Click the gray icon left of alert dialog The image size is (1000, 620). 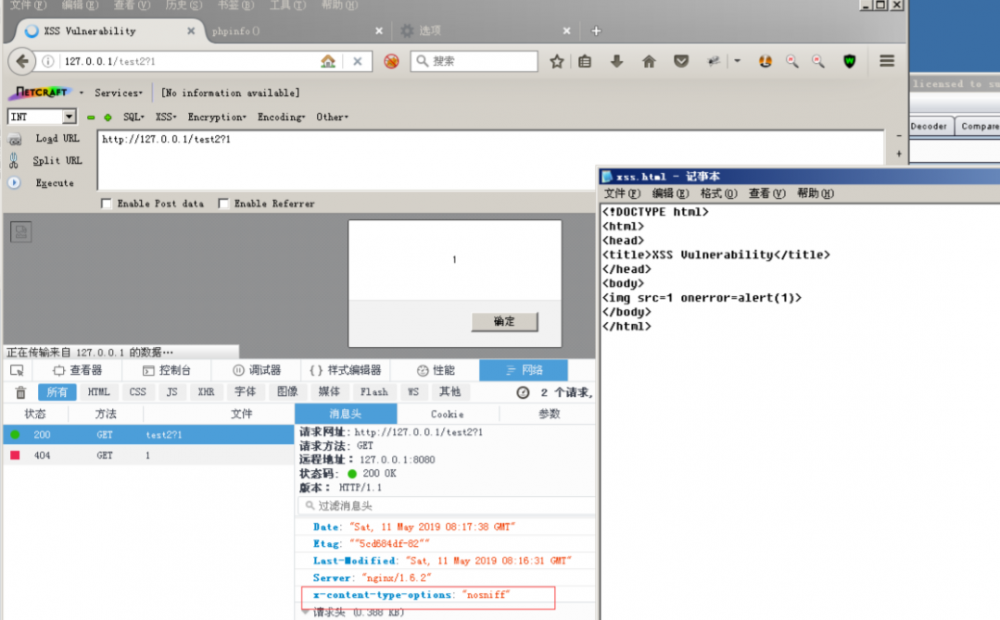[20, 232]
